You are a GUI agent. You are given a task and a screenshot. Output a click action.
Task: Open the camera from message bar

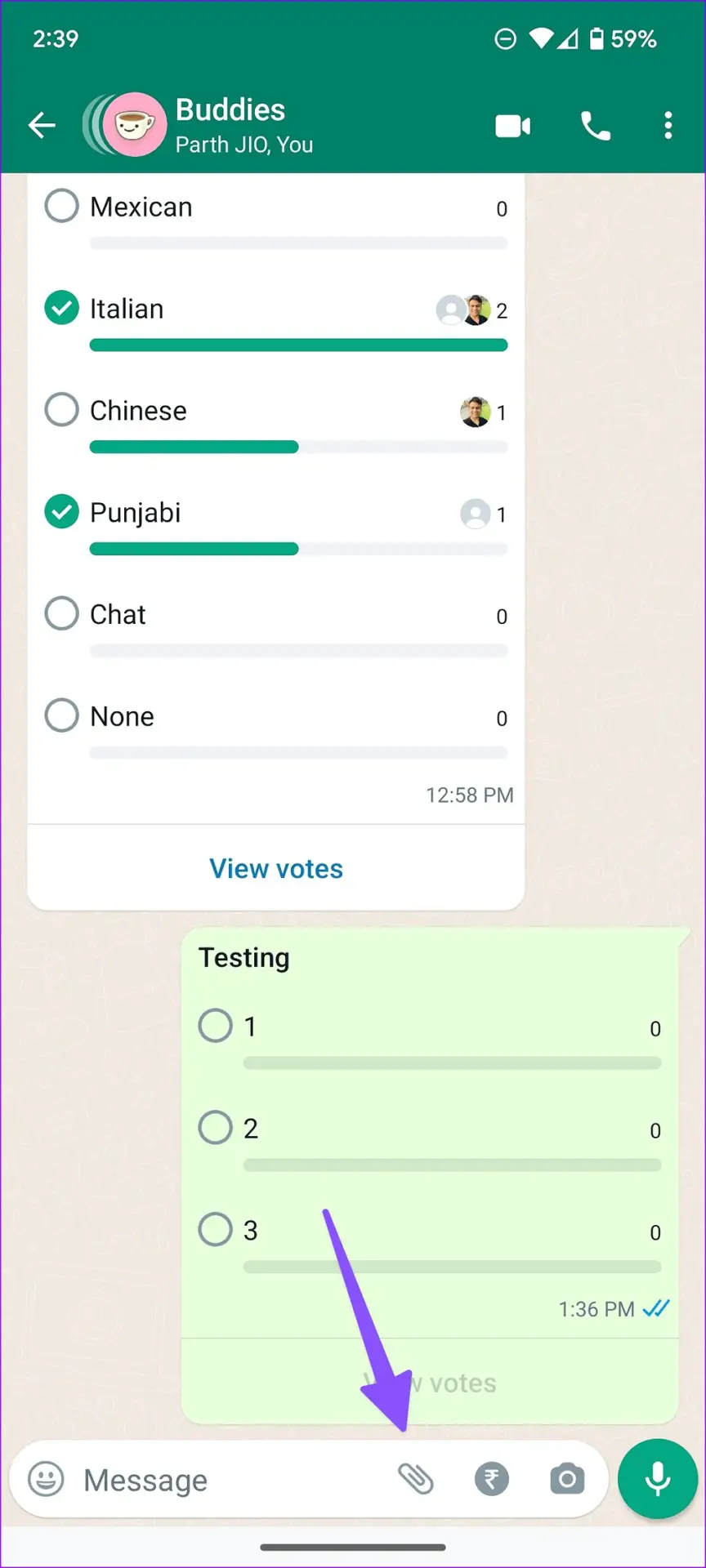567,1479
